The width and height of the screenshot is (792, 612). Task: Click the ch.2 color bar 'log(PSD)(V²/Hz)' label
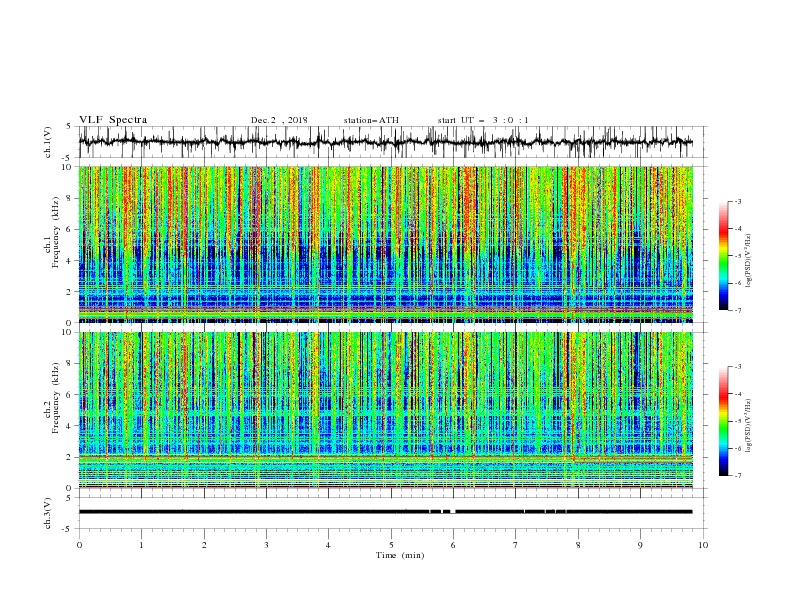pos(749,425)
